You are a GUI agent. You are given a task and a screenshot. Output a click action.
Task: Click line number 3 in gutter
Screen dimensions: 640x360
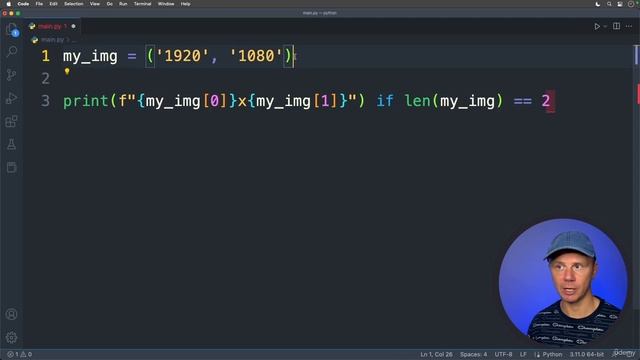[45, 101]
